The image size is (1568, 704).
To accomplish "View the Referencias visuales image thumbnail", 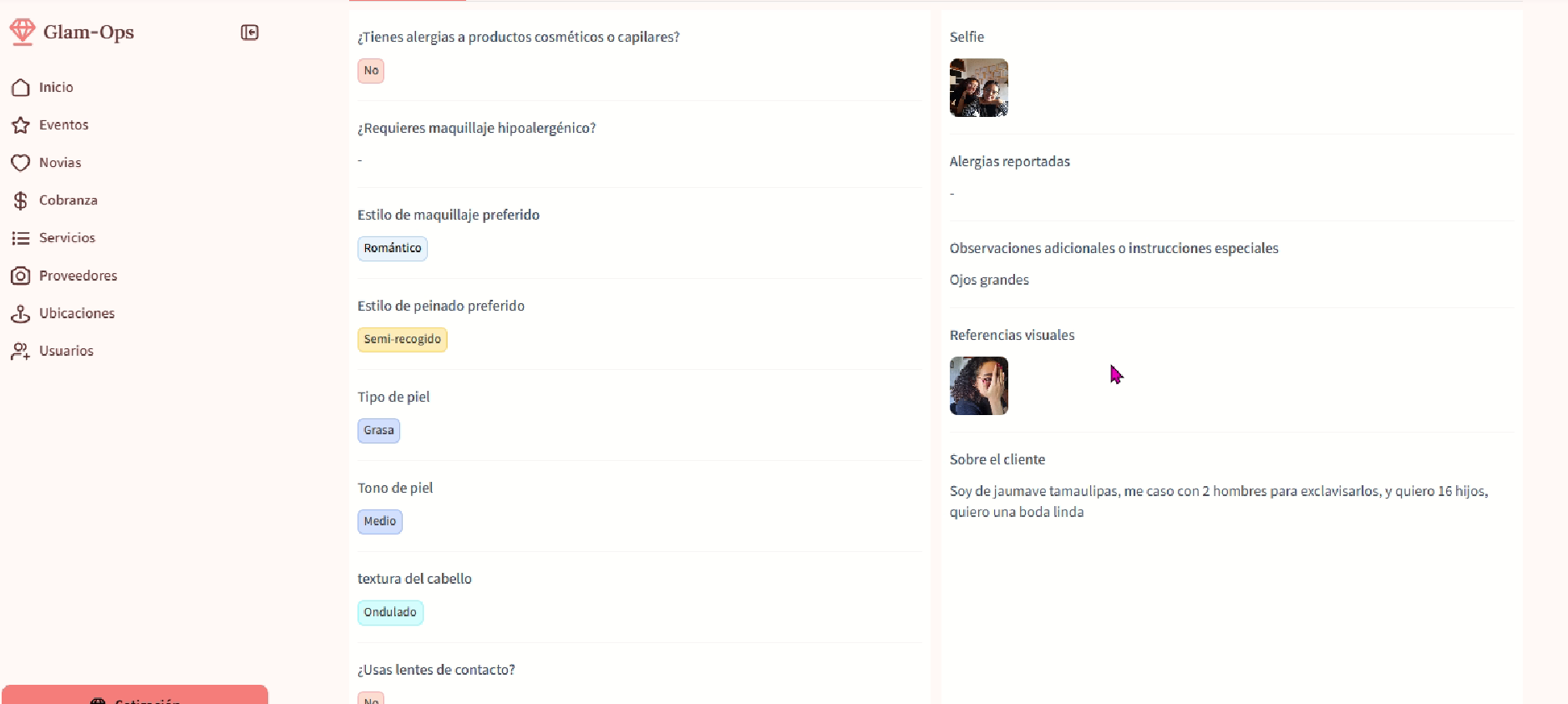I will click(x=979, y=386).
